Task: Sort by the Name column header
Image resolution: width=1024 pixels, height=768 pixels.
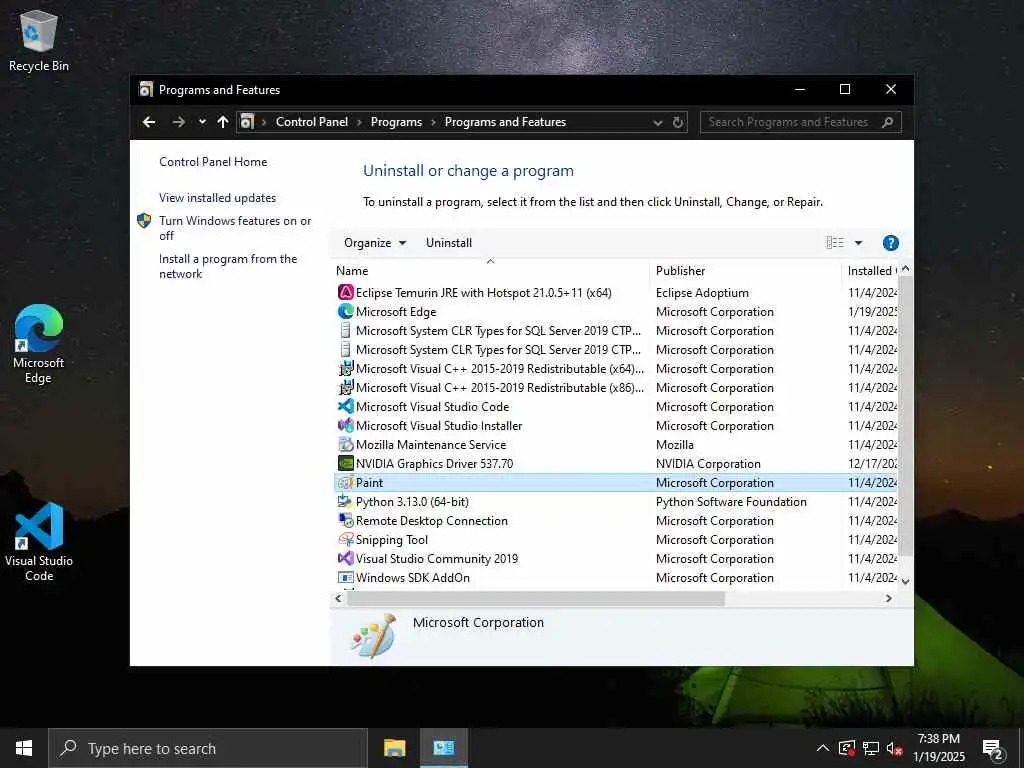Action: pyautogui.click(x=490, y=270)
